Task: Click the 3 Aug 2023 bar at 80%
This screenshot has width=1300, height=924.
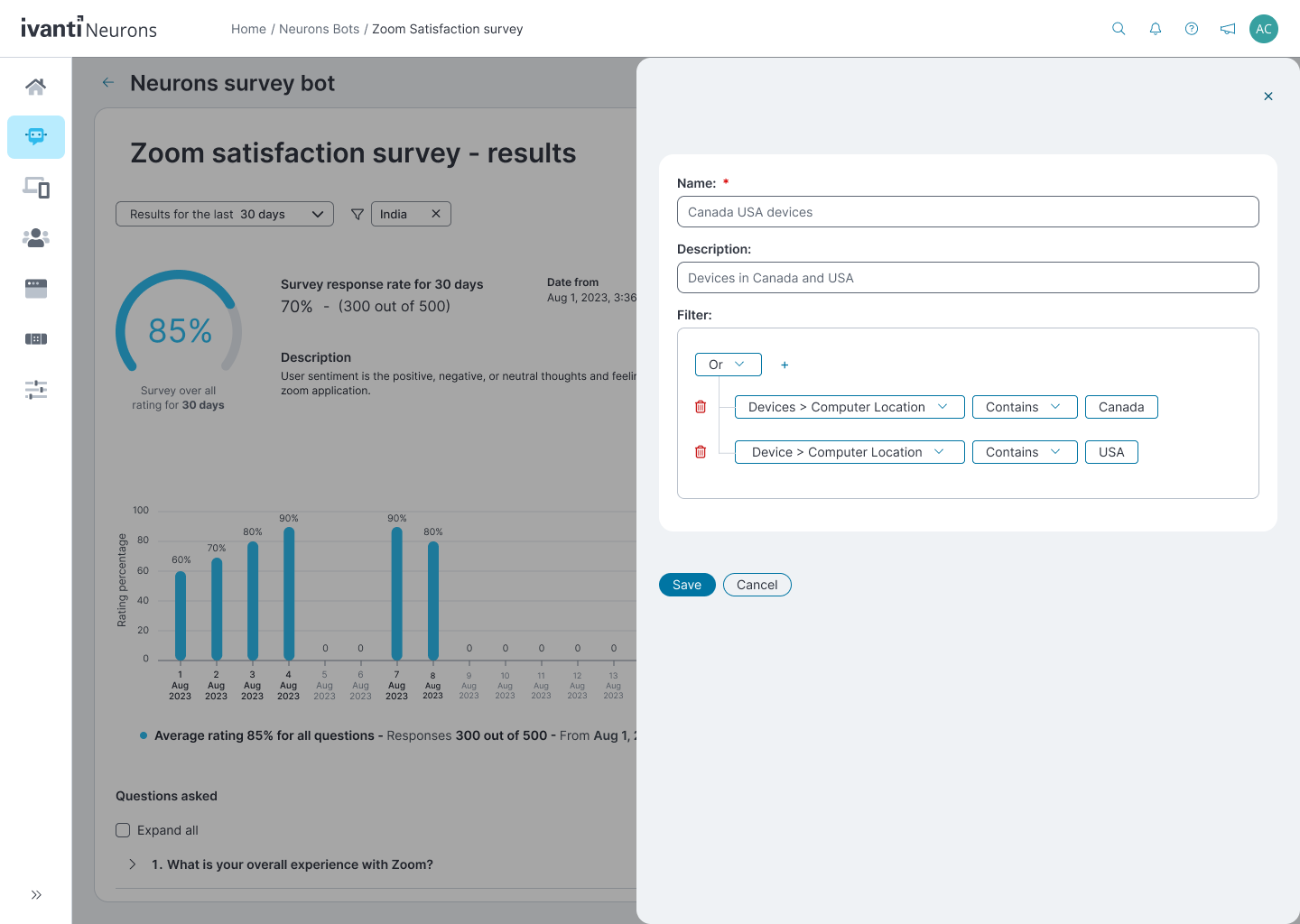Action: tap(253, 601)
